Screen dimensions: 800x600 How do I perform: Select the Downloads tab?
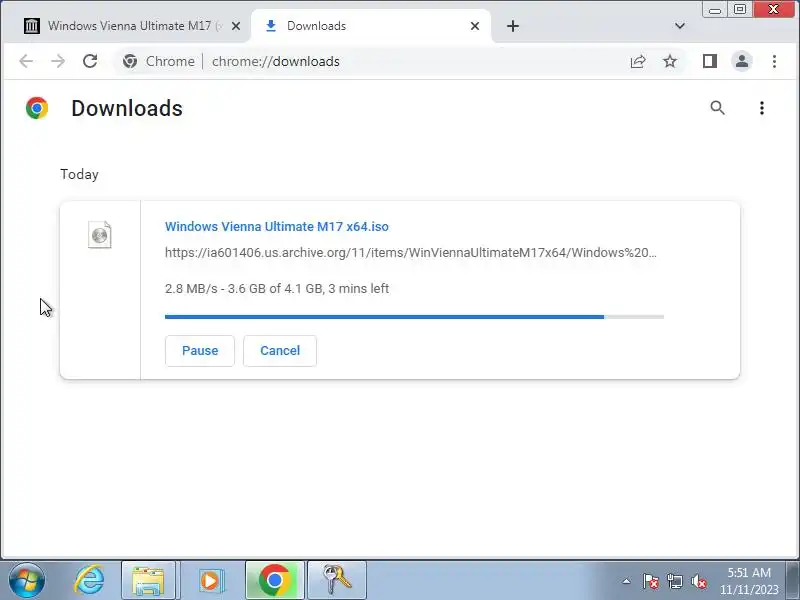[x=371, y=26]
